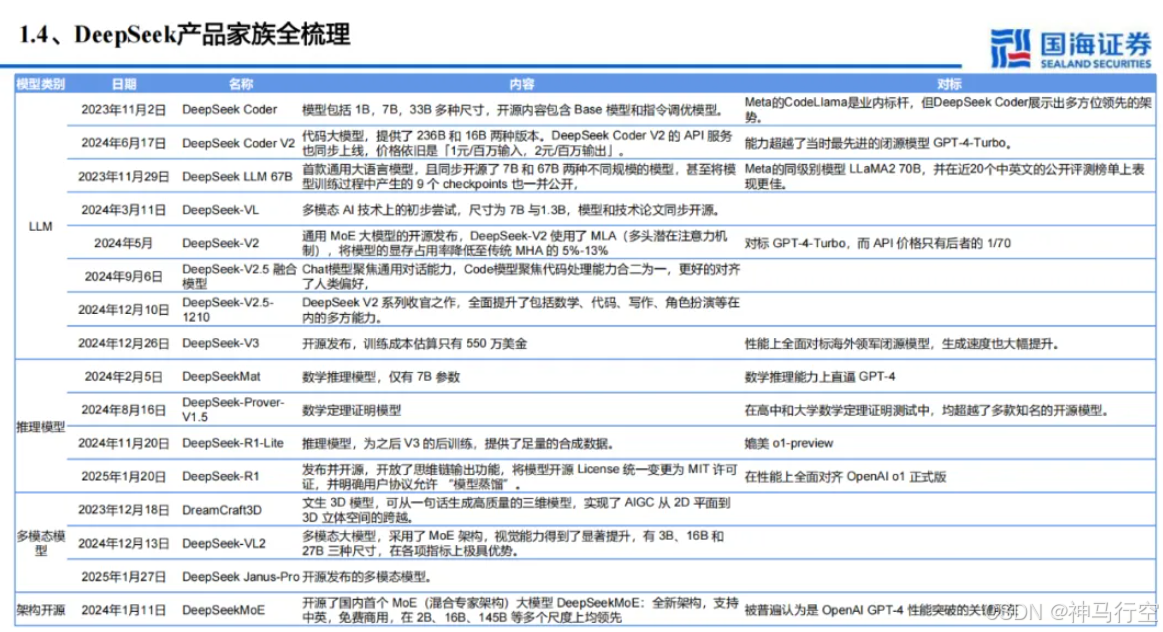Click the date '2024年11月20日'
This screenshot has width=1163, height=632.
(x=124, y=444)
